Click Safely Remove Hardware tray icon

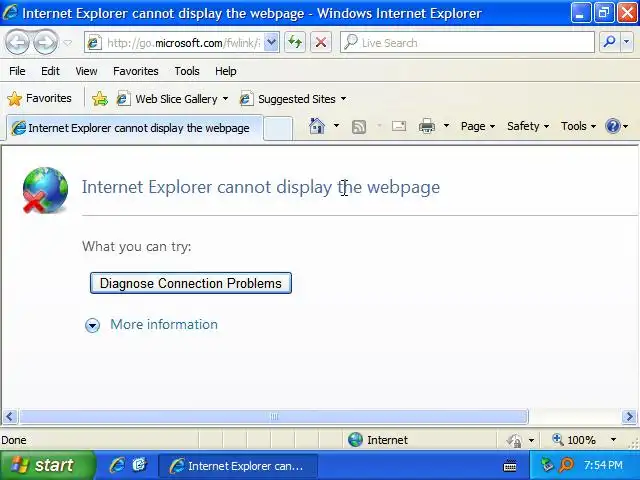[547, 465]
